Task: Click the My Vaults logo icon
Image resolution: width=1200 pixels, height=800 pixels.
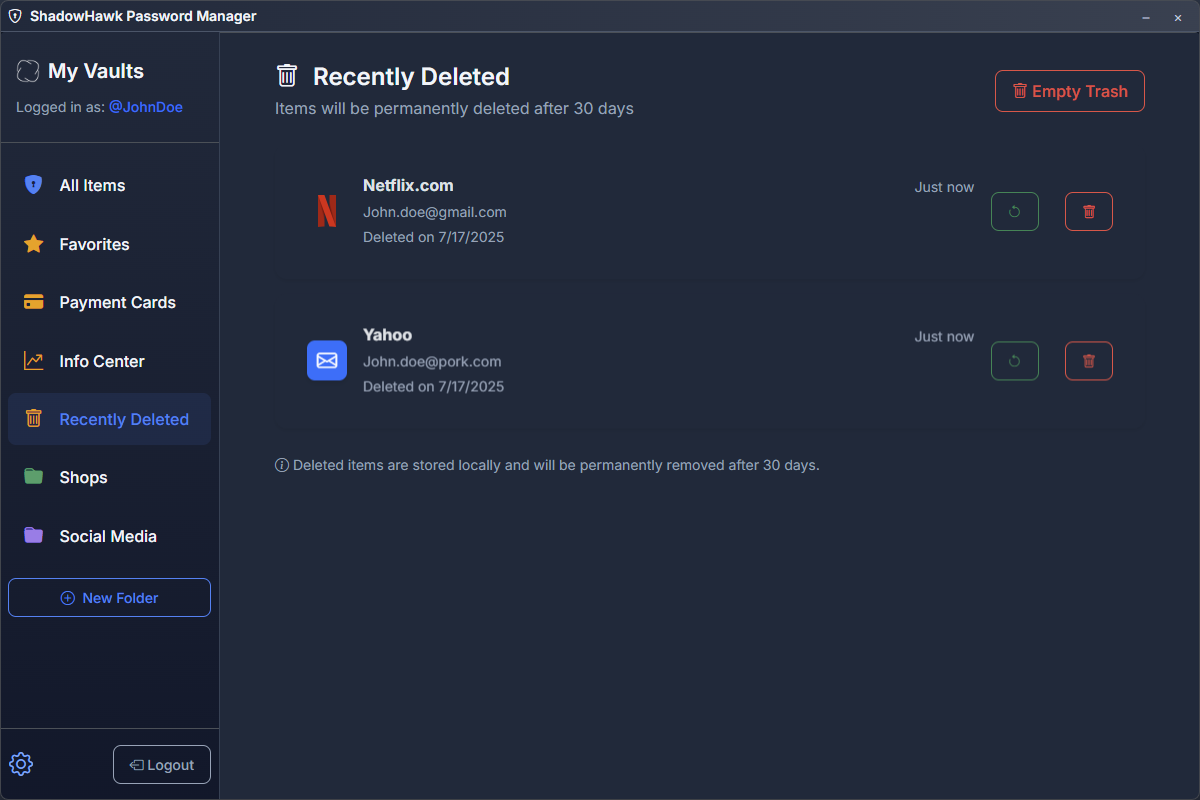Action: 28,71
